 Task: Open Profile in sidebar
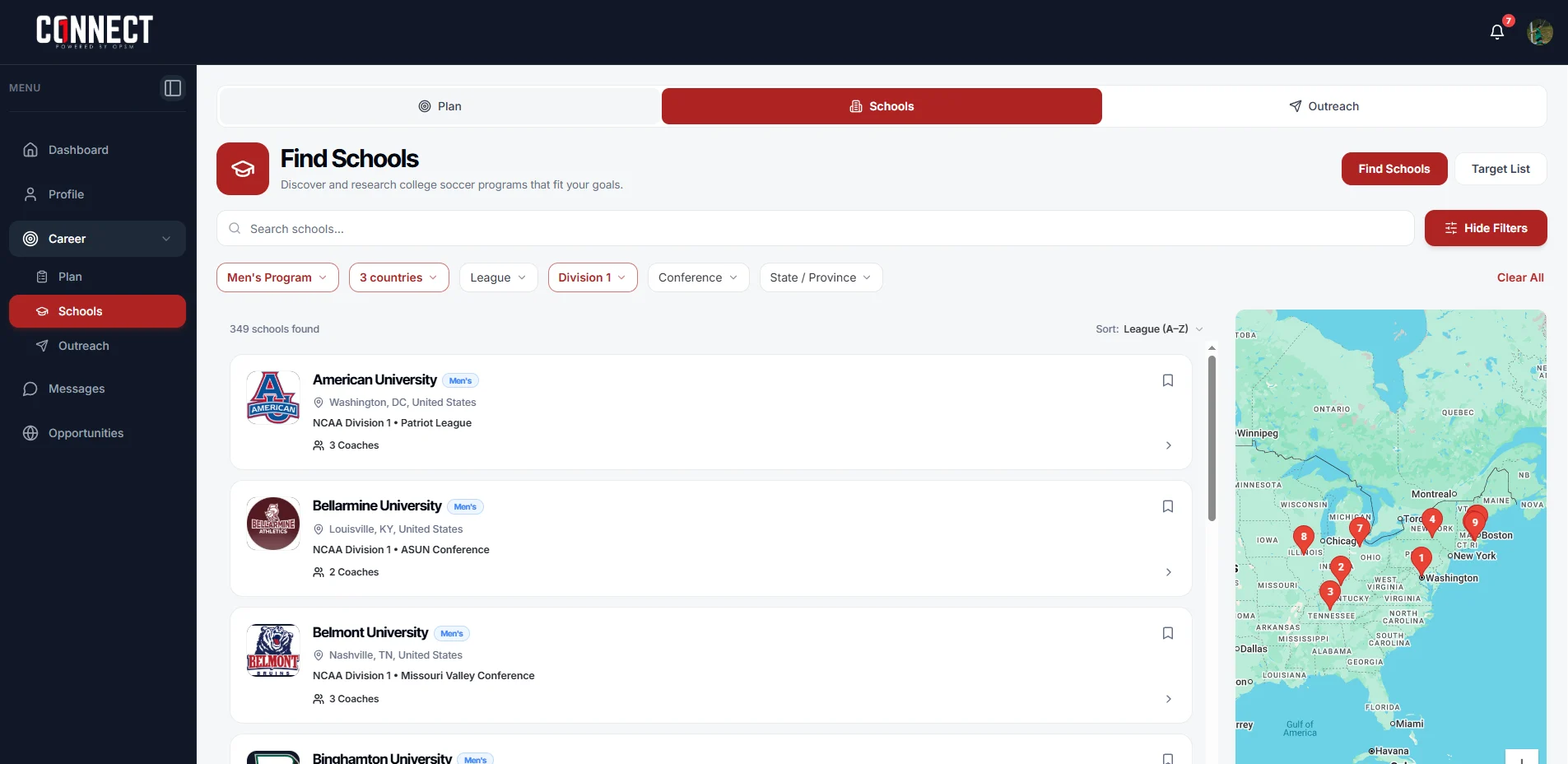[97, 194]
